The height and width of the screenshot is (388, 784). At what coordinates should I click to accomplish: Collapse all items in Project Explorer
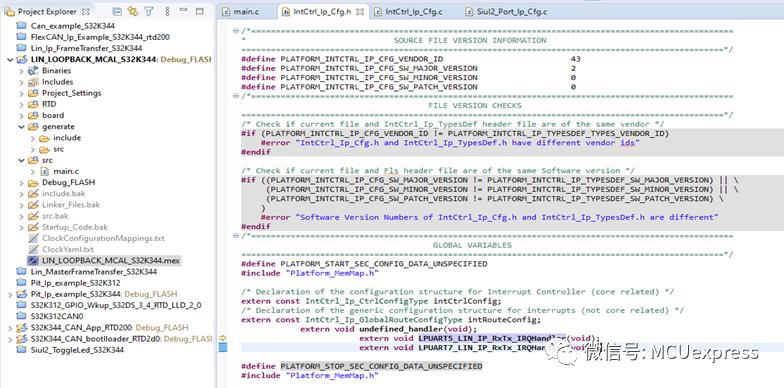pos(116,11)
